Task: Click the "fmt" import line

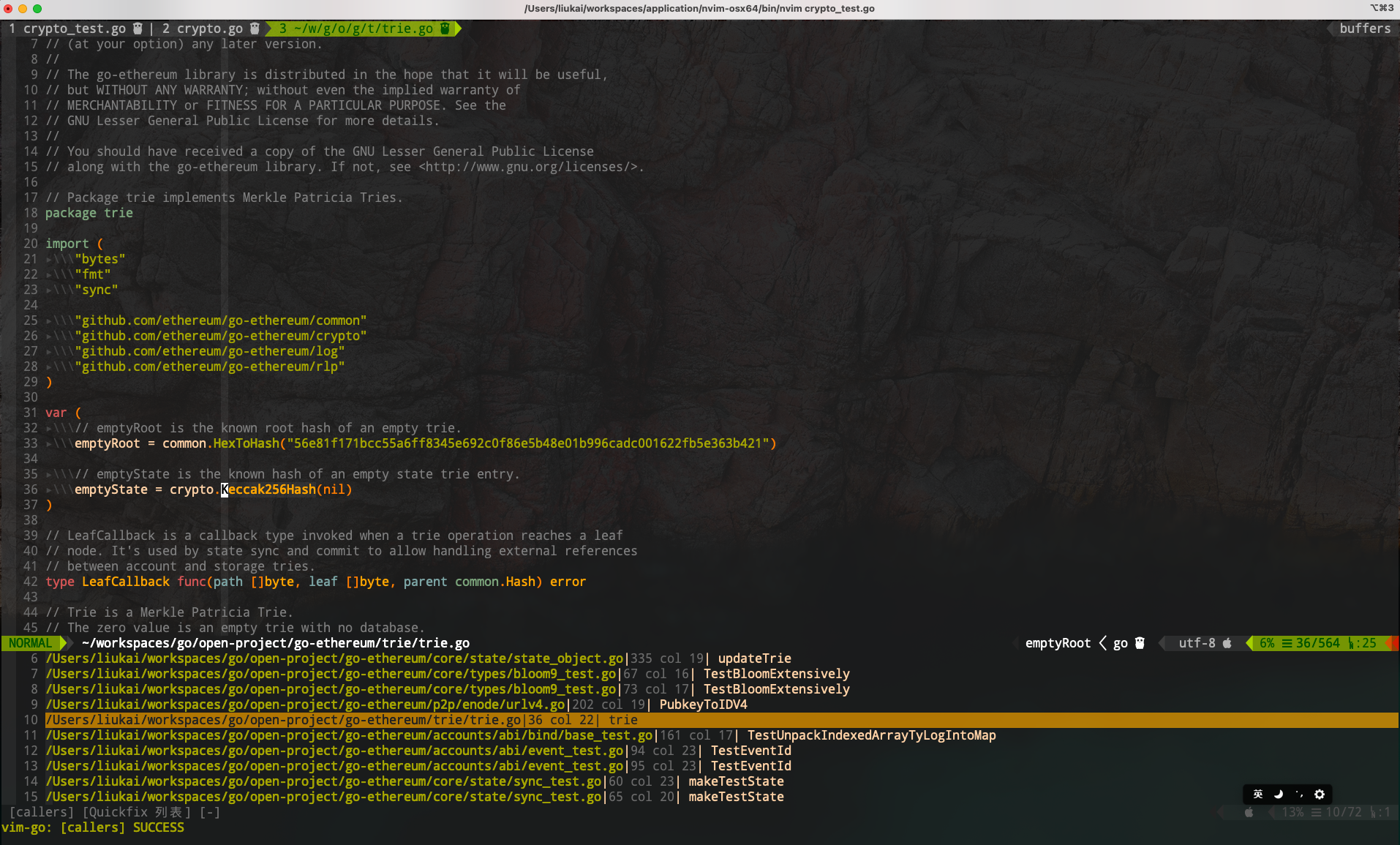Action: click(x=93, y=274)
